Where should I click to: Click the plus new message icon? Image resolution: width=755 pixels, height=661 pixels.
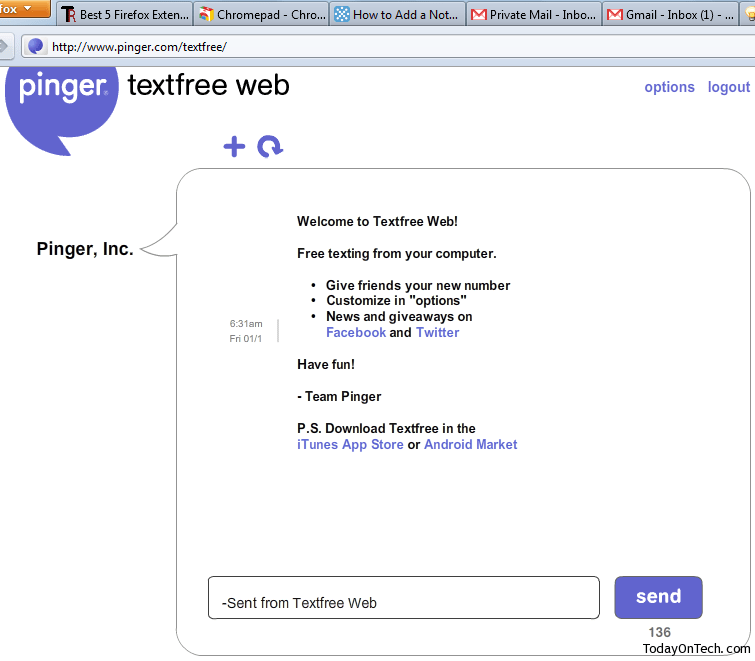click(234, 146)
